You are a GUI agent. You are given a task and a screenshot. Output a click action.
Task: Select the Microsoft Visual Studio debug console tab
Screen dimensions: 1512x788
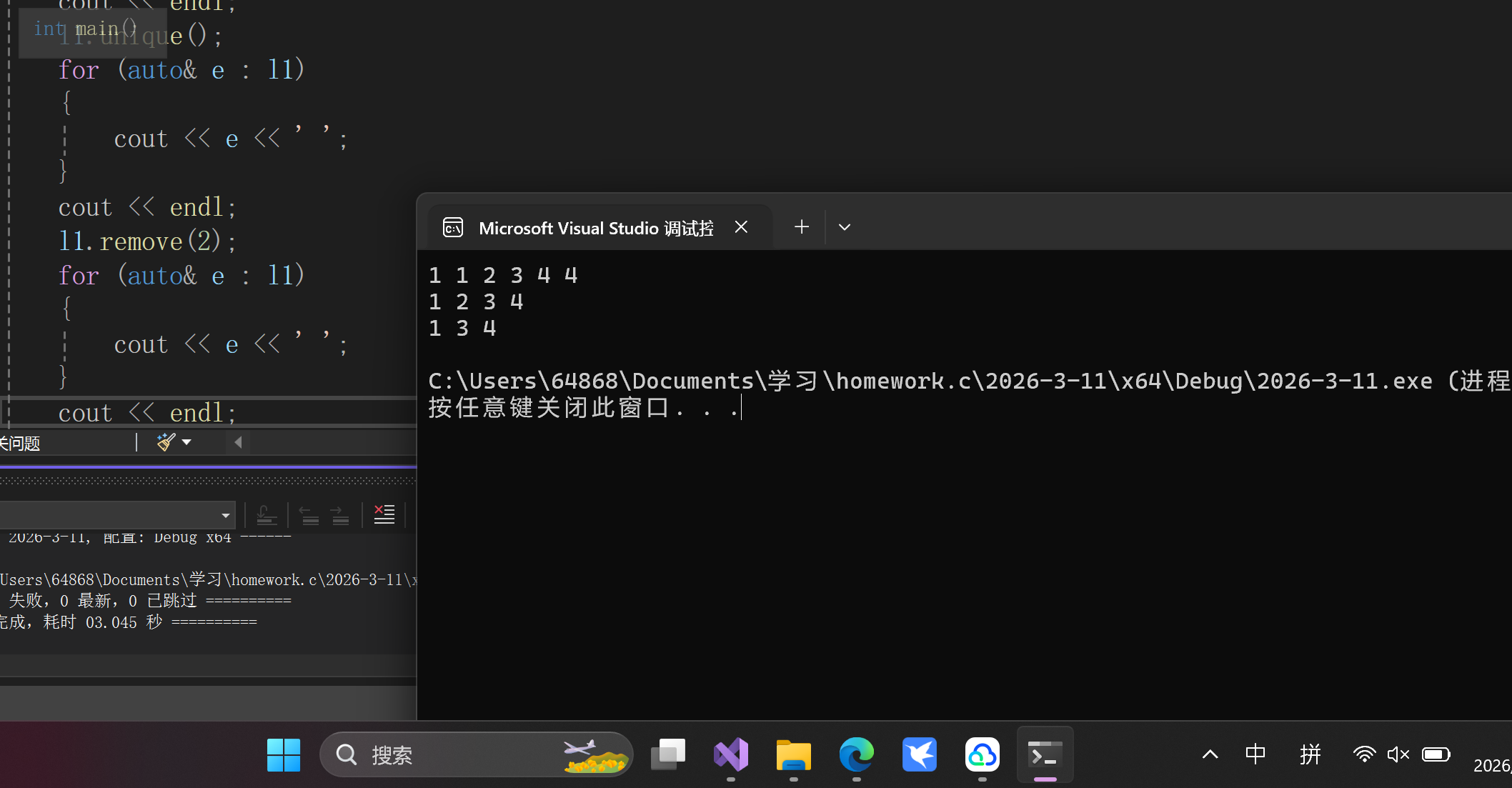pos(595,228)
